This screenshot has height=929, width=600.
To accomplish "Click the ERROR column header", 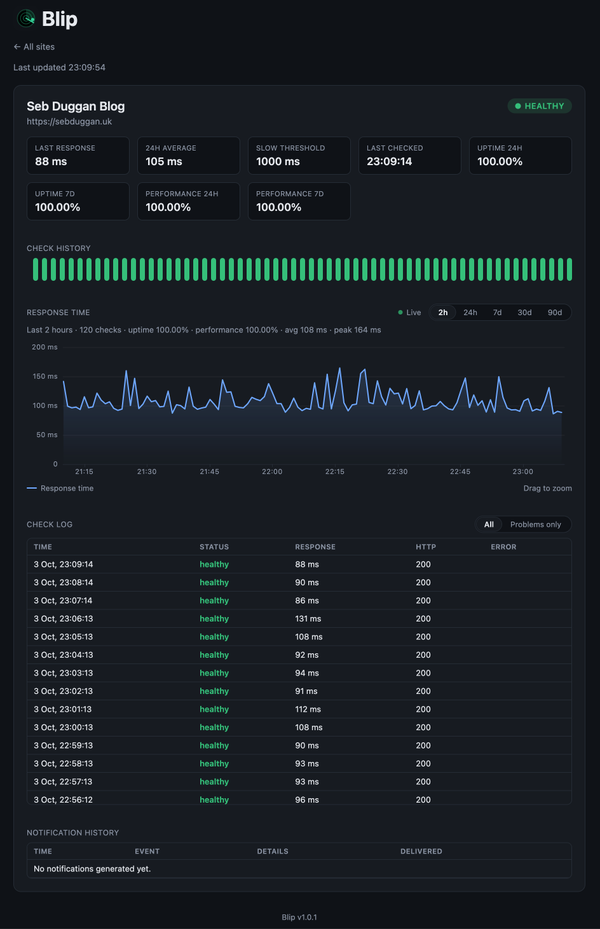I will click(503, 547).
